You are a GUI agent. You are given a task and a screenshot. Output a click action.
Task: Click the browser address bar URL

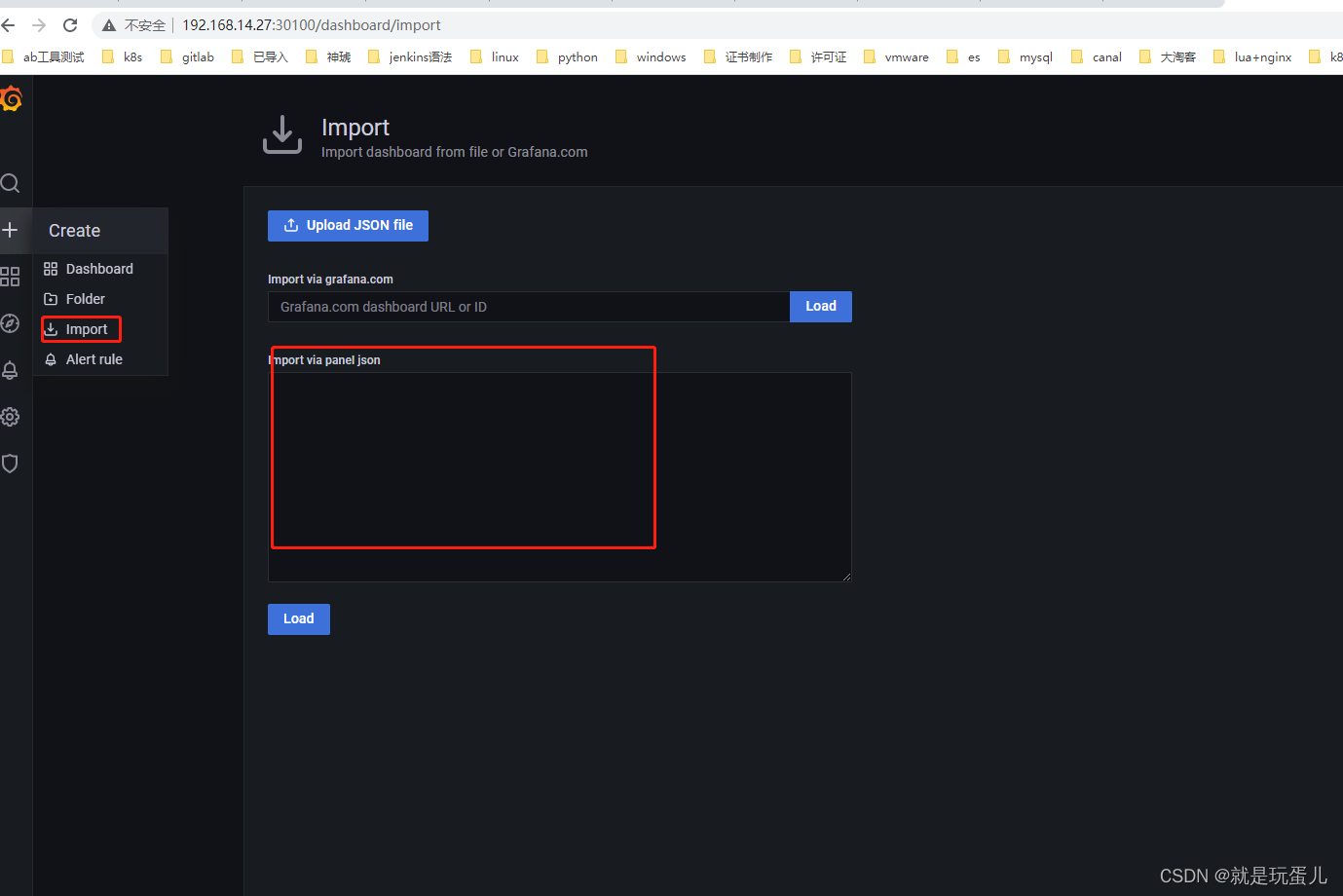point(311,25)
